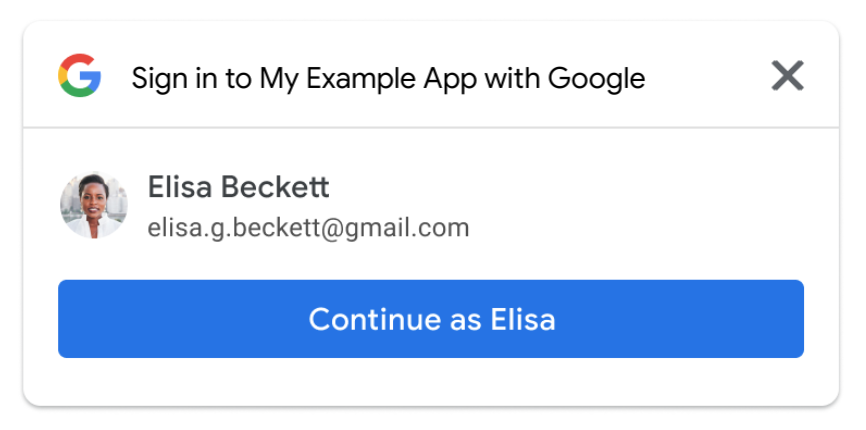Close the Google sign-in prompt
866x430 pixels.
(x=788, y=75)
